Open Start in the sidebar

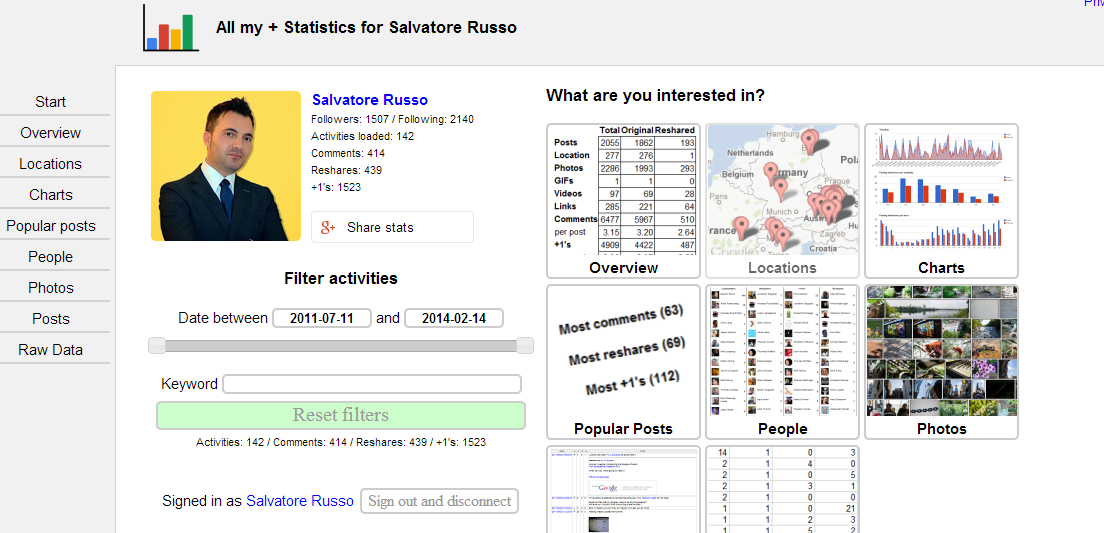pos(51,102)
